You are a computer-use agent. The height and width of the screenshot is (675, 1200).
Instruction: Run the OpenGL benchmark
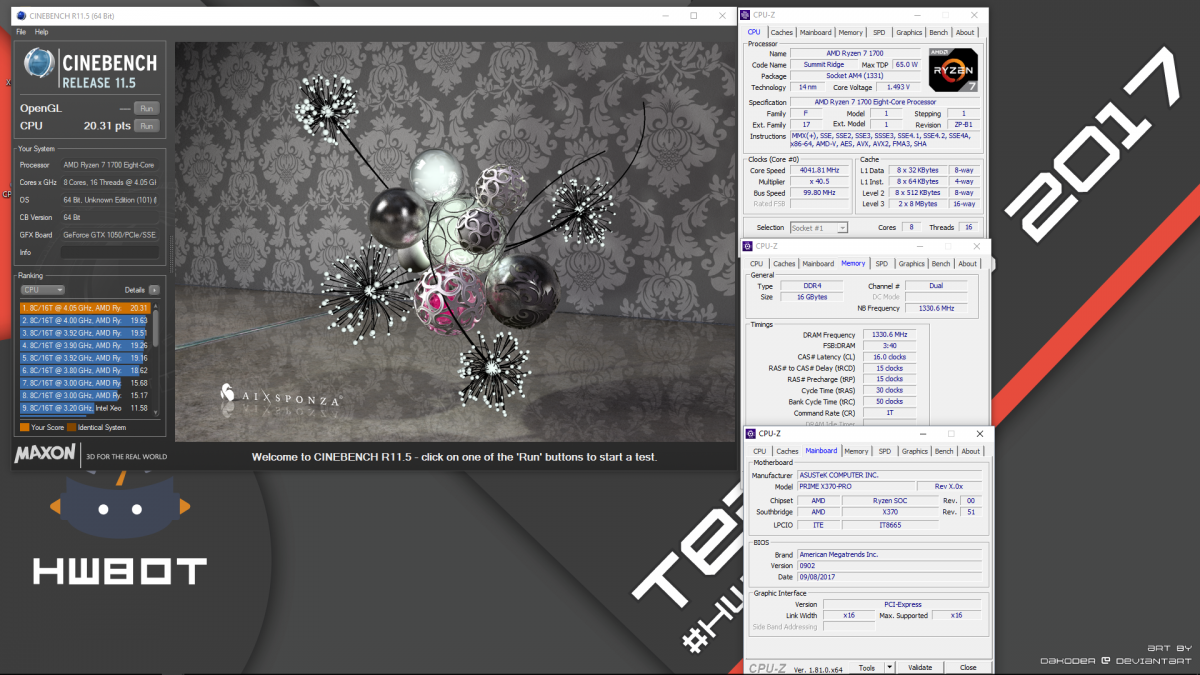click(146, 108)
